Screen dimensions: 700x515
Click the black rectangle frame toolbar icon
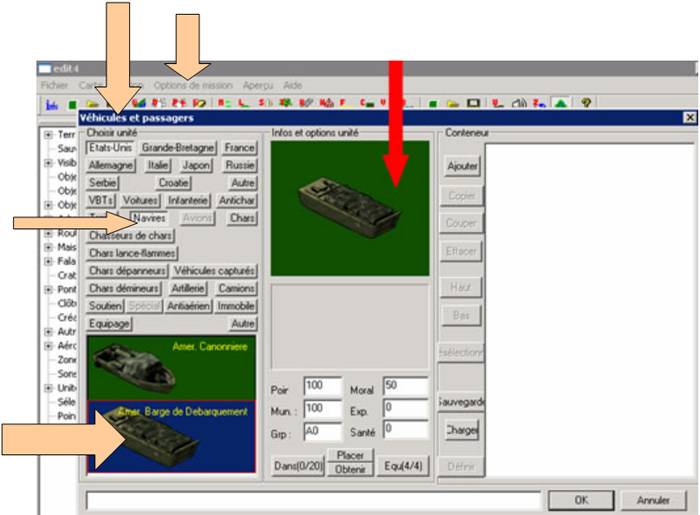474,103
